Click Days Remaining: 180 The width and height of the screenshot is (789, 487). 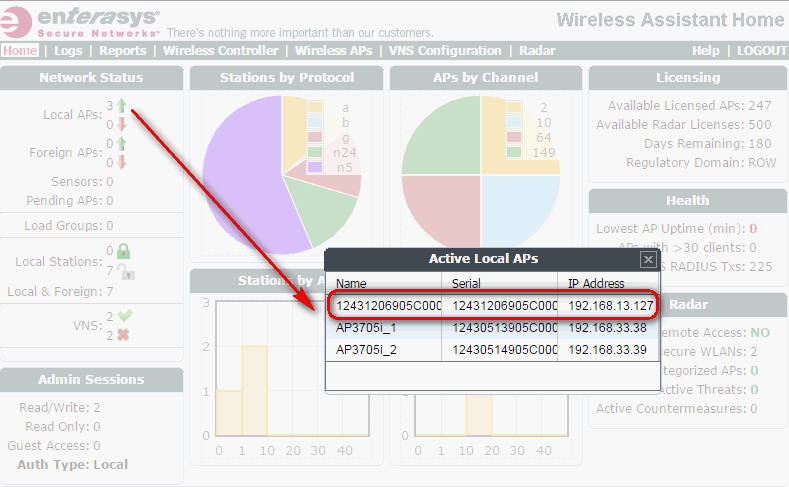click(x=707, y=144)
